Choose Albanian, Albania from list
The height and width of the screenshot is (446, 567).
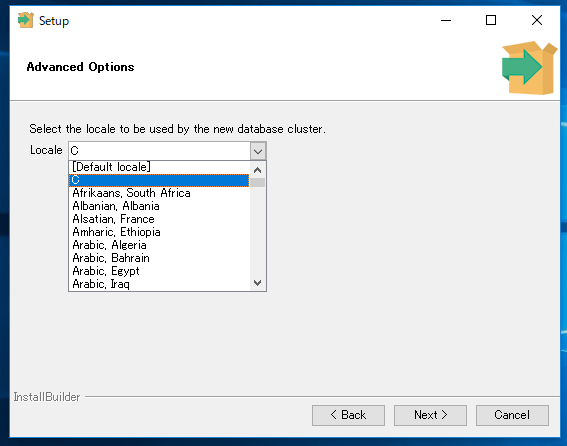159,206
